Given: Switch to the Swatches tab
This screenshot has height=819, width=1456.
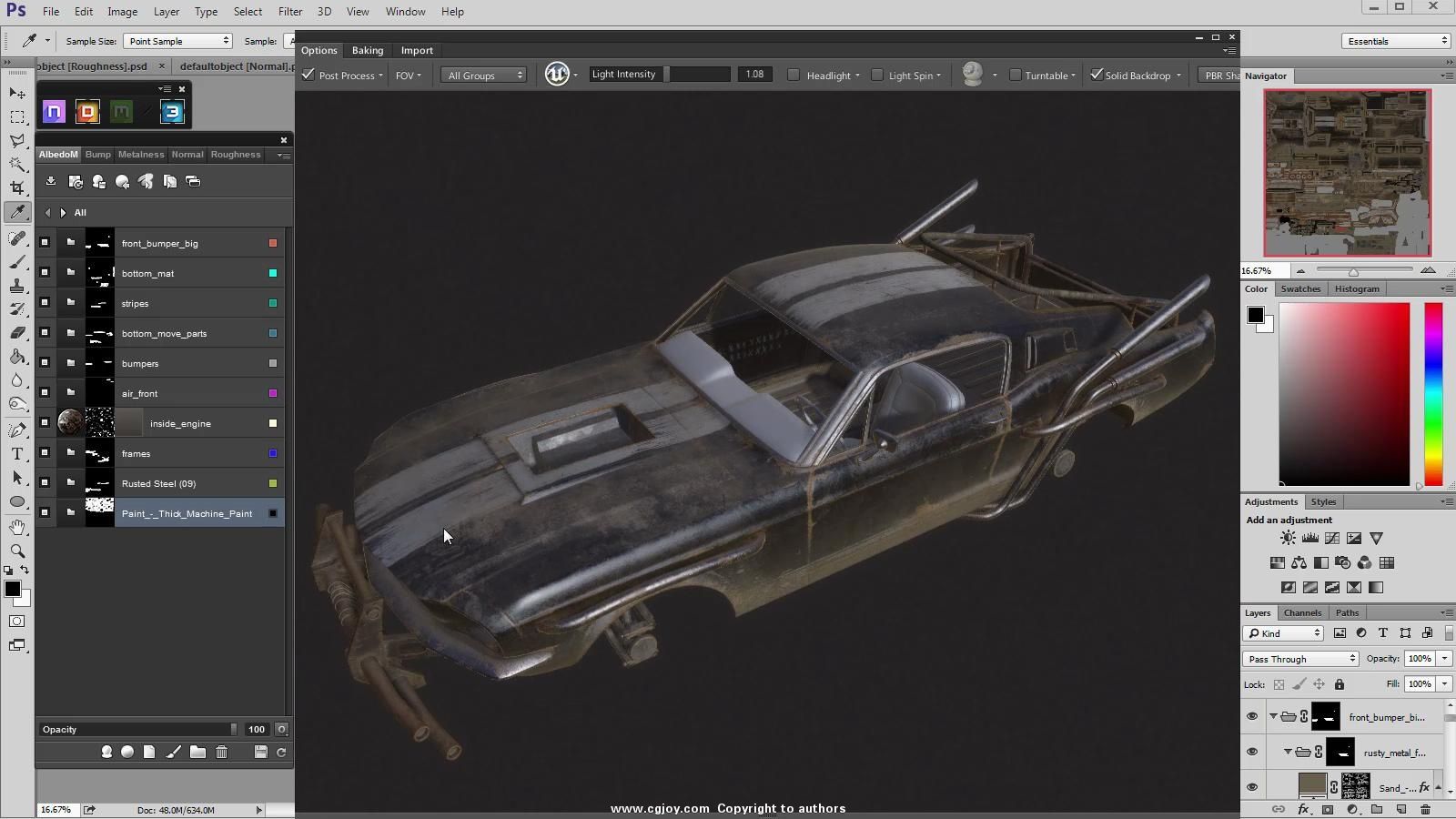Looking at the screenshot, I should point(1300,289).
